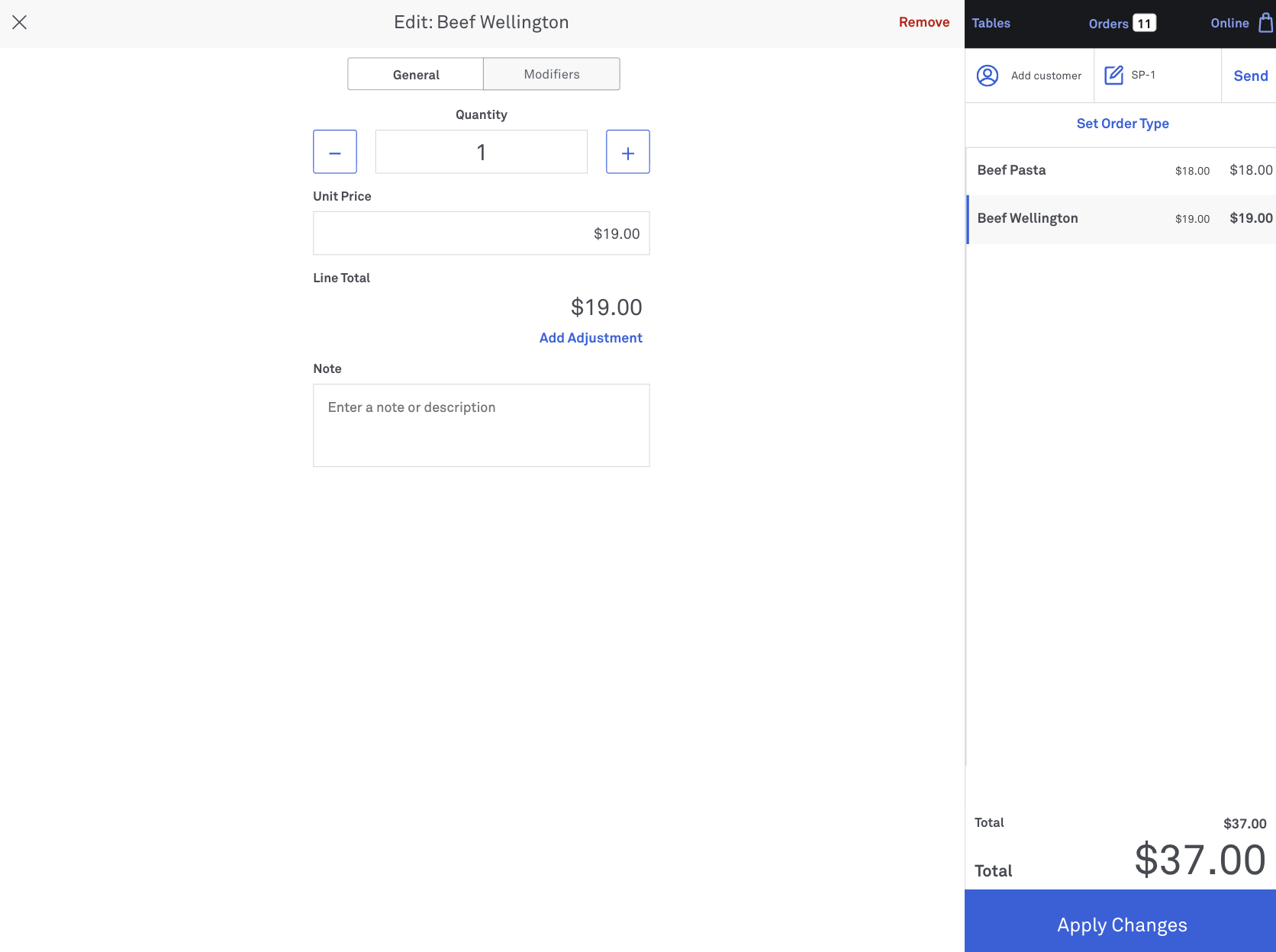This screenshot has height=952, width=1276.
Task: Apply Changes to the order
Action: click(x=1120, y=921)
